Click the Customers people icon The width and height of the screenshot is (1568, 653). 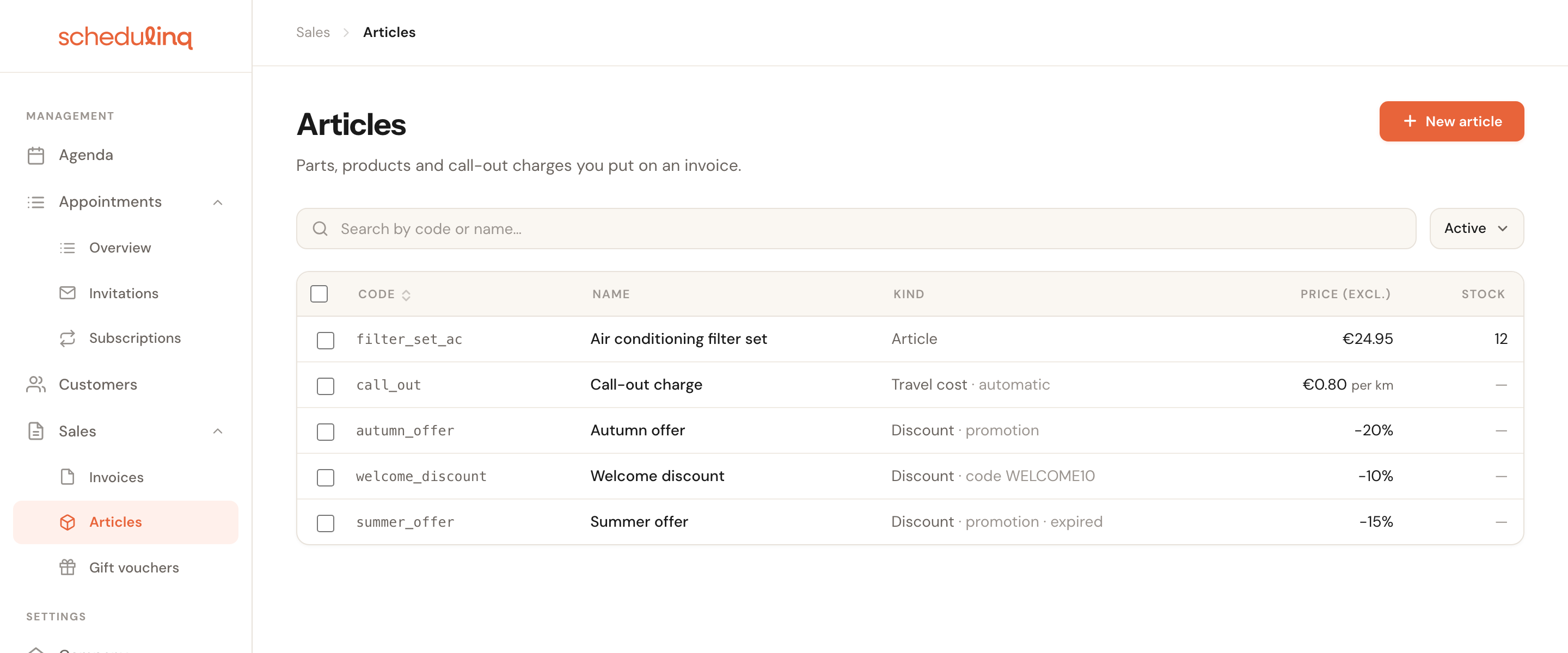point(36,384)
